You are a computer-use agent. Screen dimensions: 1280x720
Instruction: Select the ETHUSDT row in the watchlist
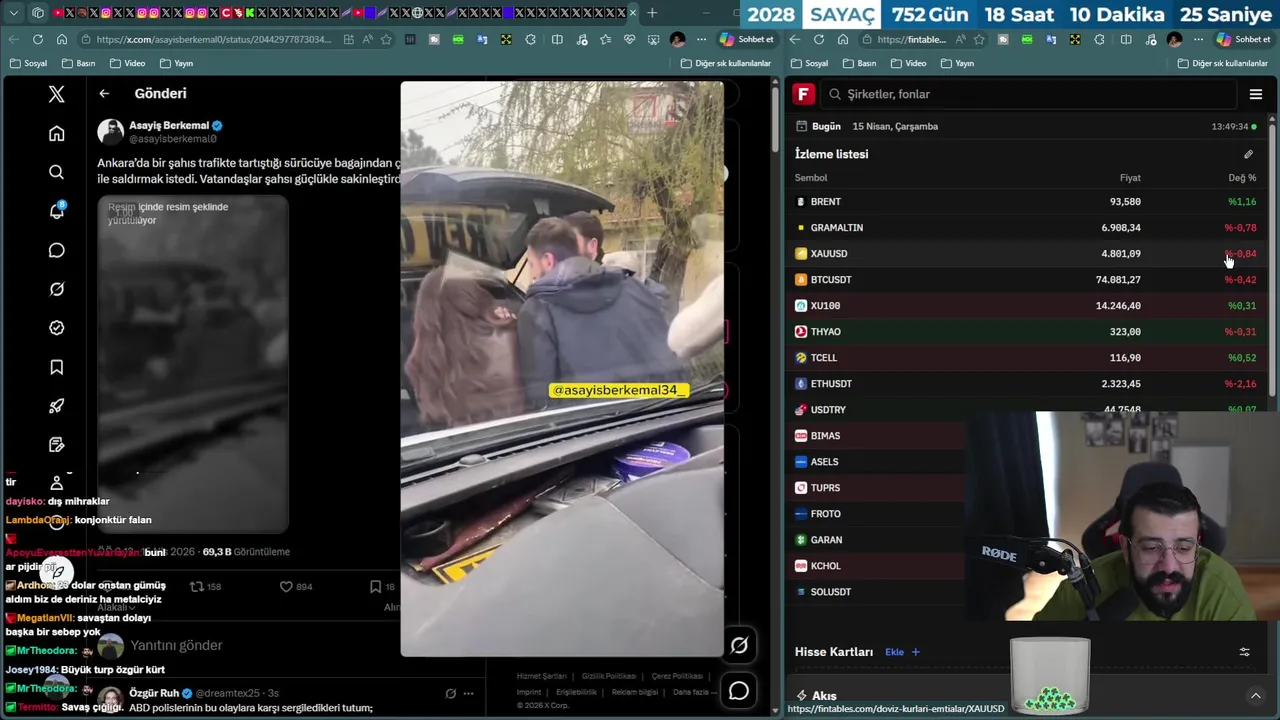tap(1026, 383)
